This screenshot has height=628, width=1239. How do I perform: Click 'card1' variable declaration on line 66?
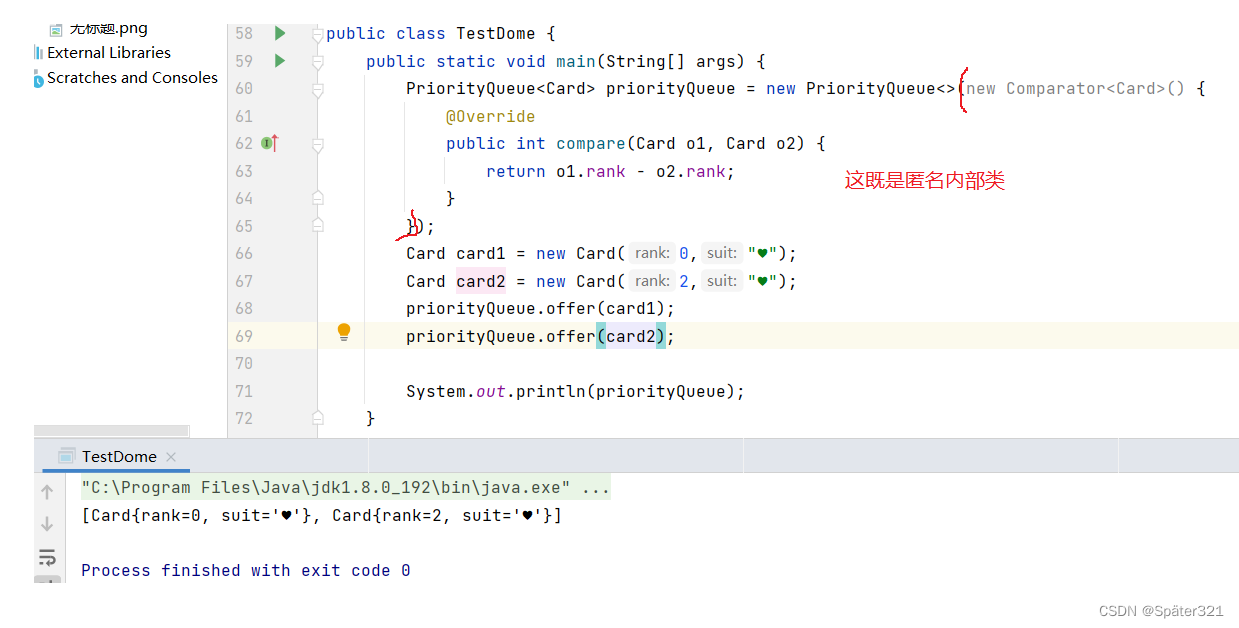[481, 254]
